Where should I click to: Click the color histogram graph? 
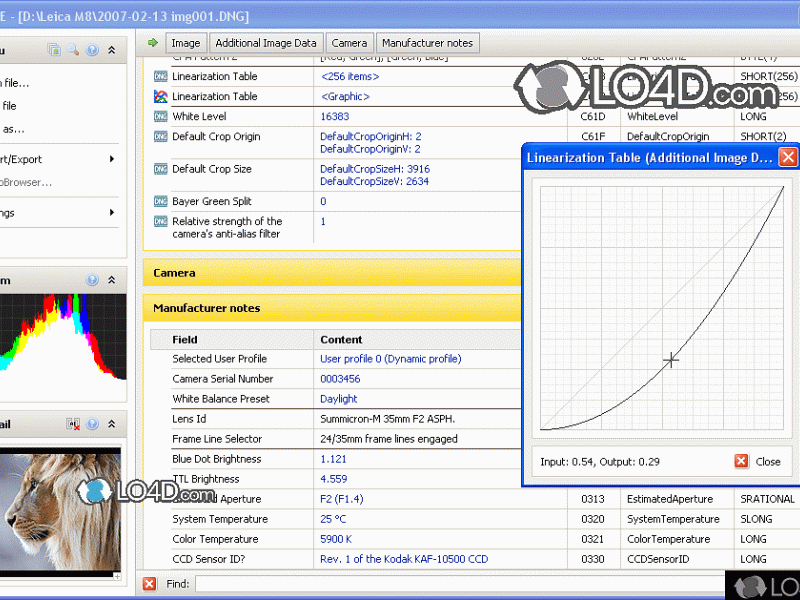[x=63, y=337]
